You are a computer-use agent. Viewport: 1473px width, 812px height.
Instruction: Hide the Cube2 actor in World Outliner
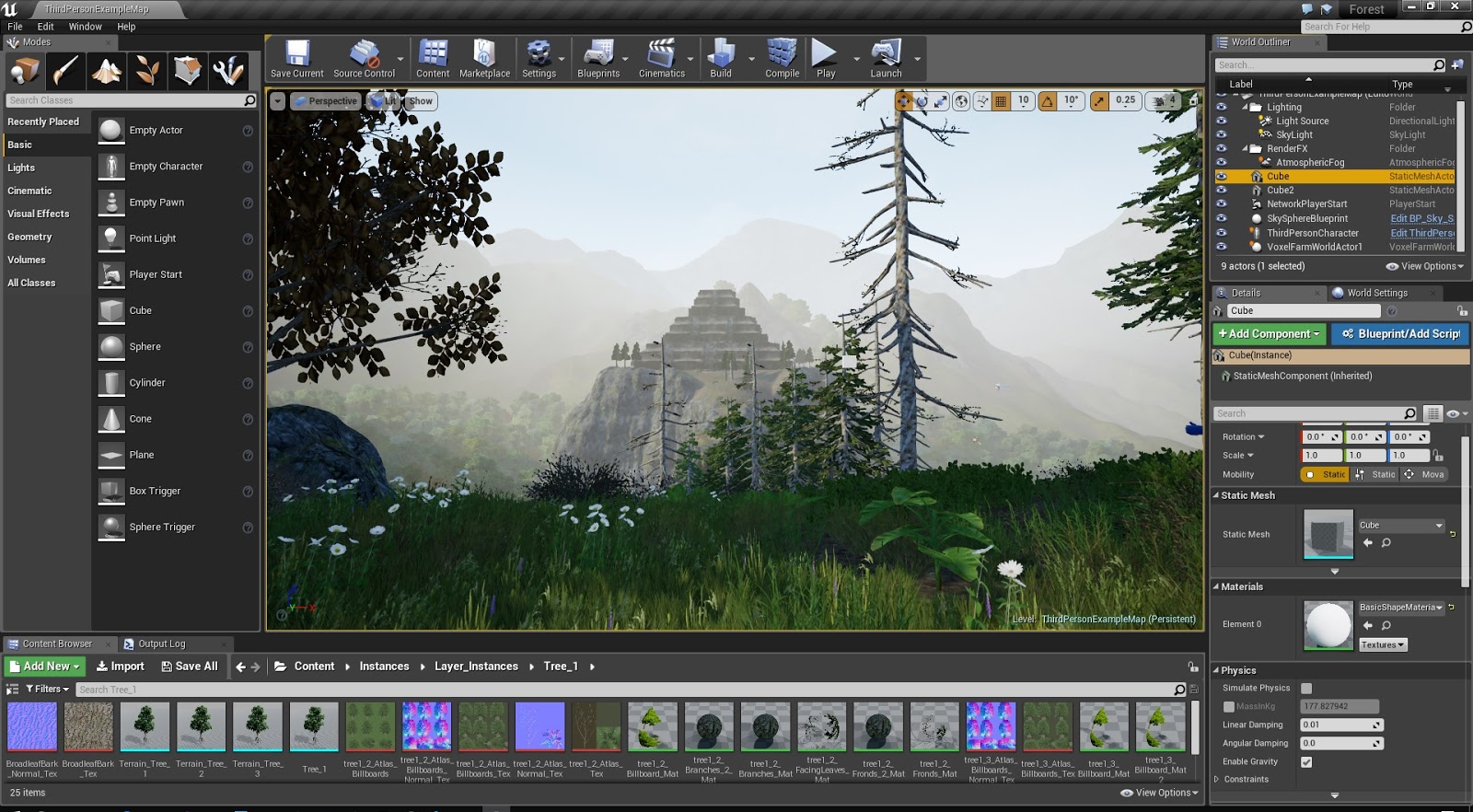[1222, 191]
